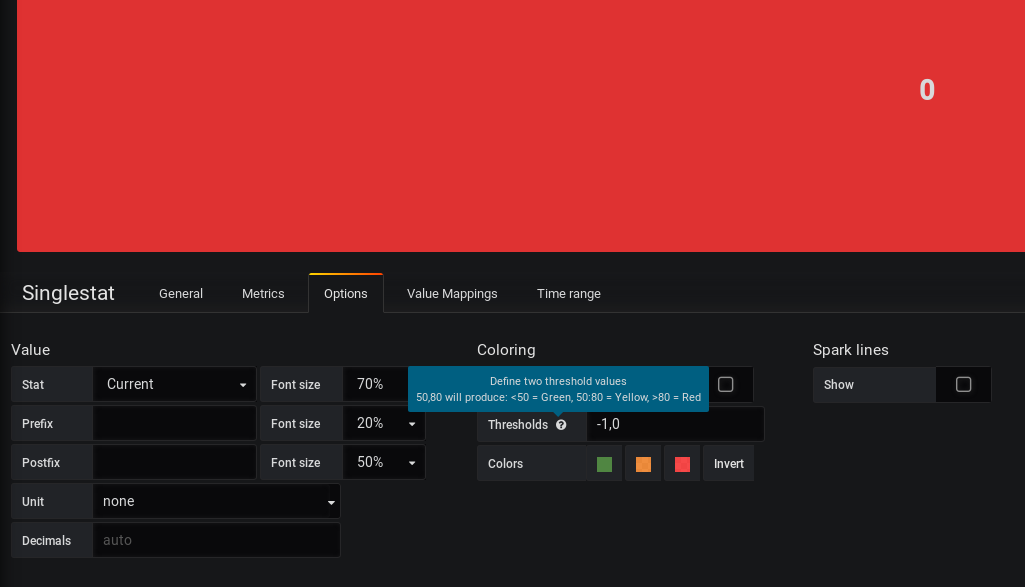Enable the Coloring checkbox
This screenshot has width=1025, height=587.
pos(726,384)
